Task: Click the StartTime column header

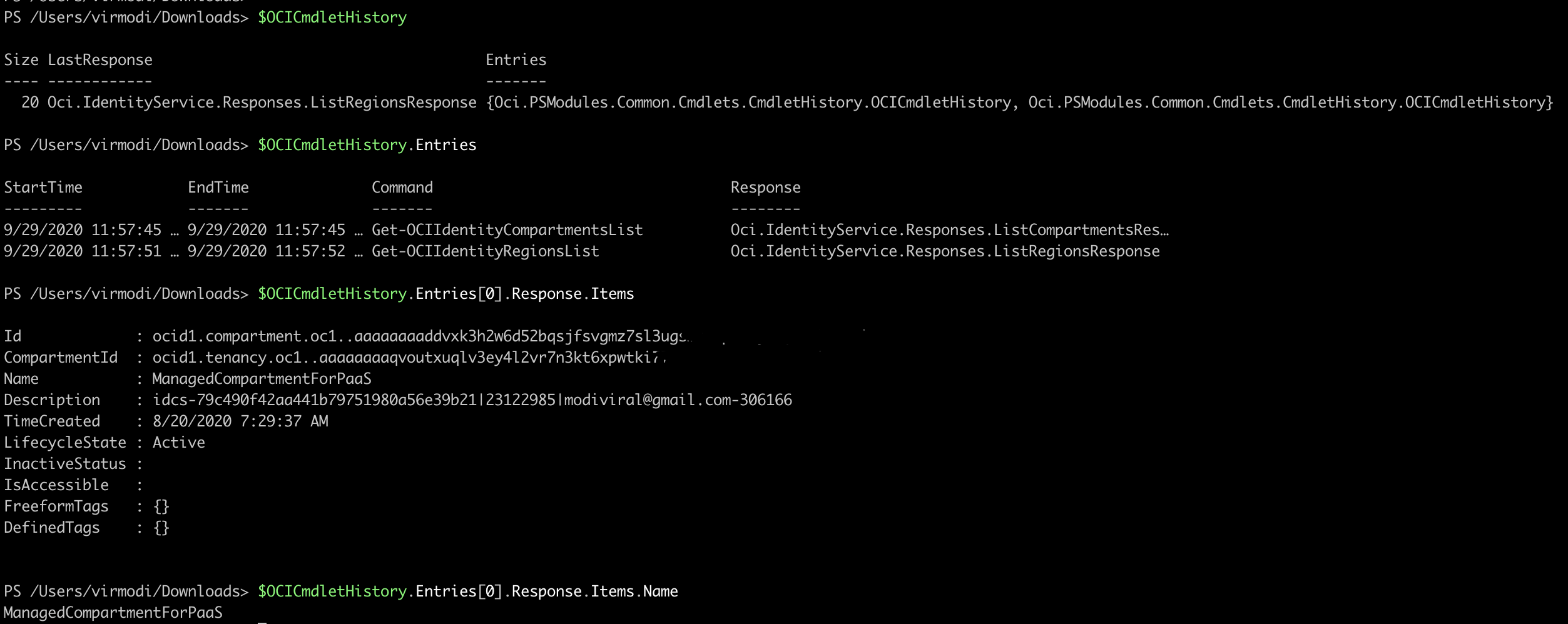Action: tap(43, 188)
